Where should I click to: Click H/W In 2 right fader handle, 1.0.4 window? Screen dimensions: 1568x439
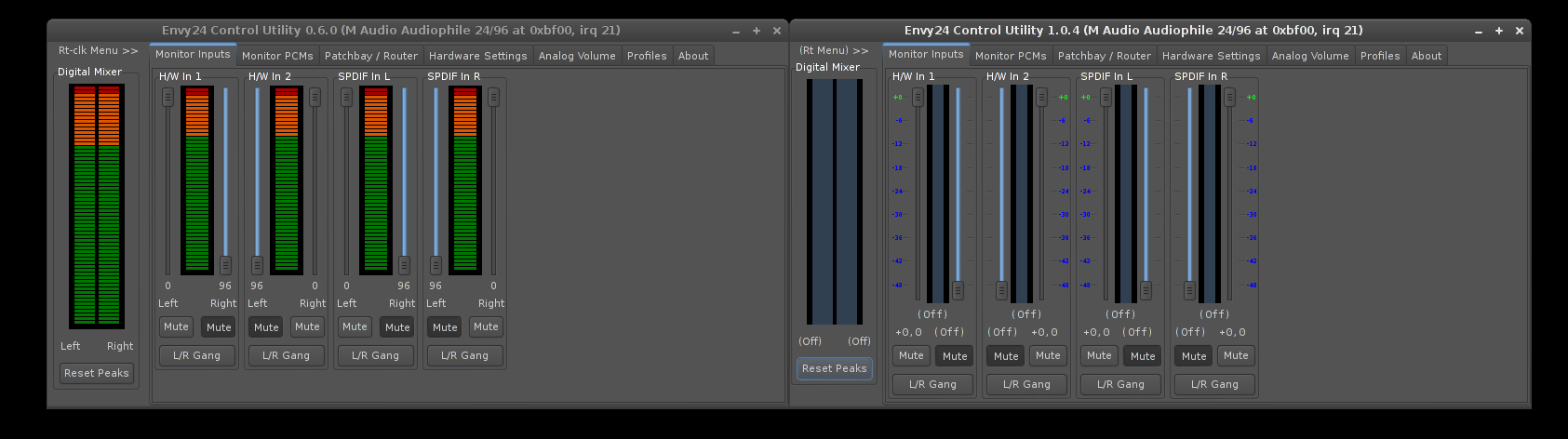point(1041,97)
